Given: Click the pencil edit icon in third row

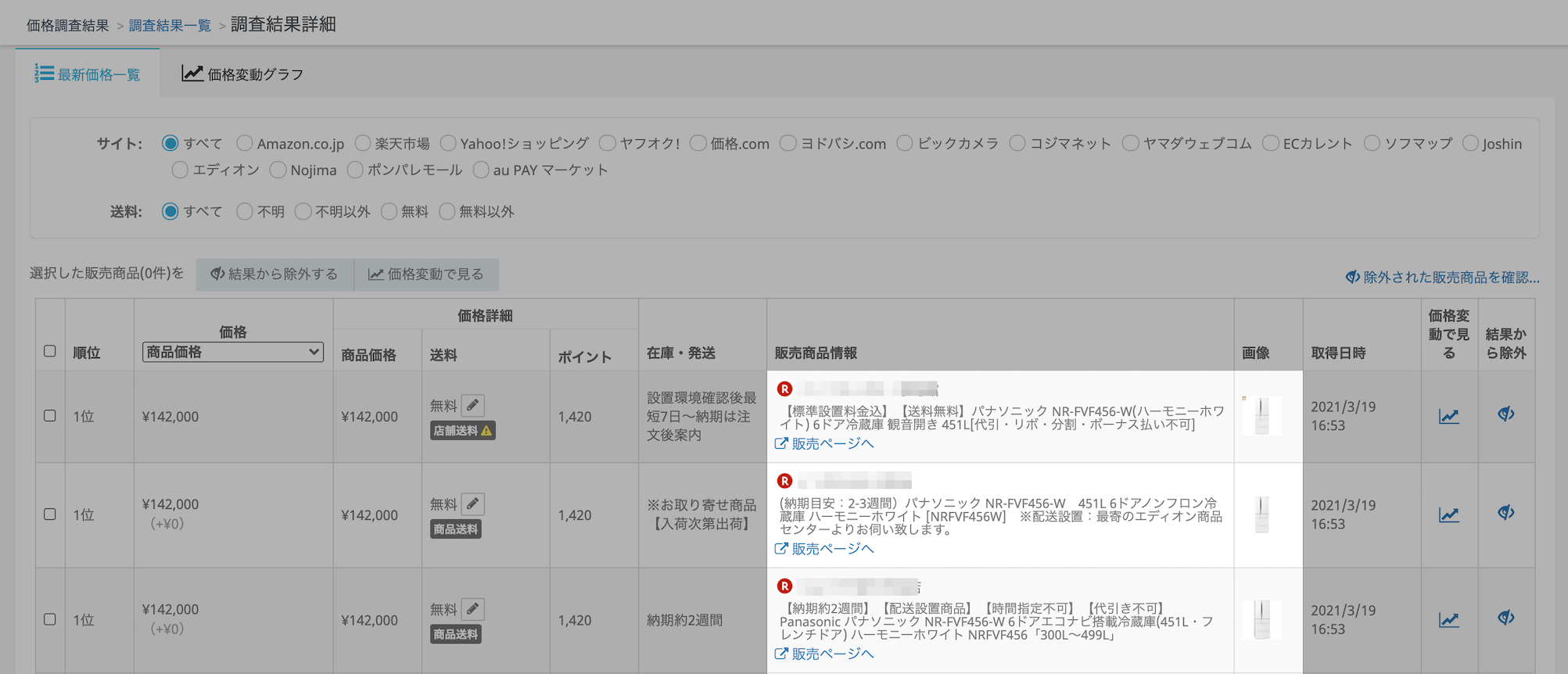Looking at the screenshot, I should tap(472, 608).
